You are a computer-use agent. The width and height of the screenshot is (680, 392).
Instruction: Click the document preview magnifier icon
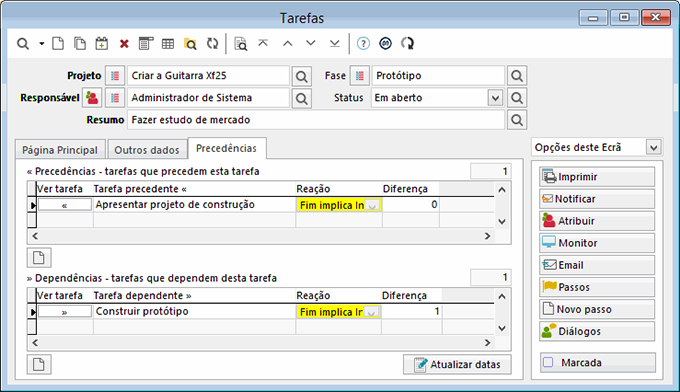tap(240, 43)
